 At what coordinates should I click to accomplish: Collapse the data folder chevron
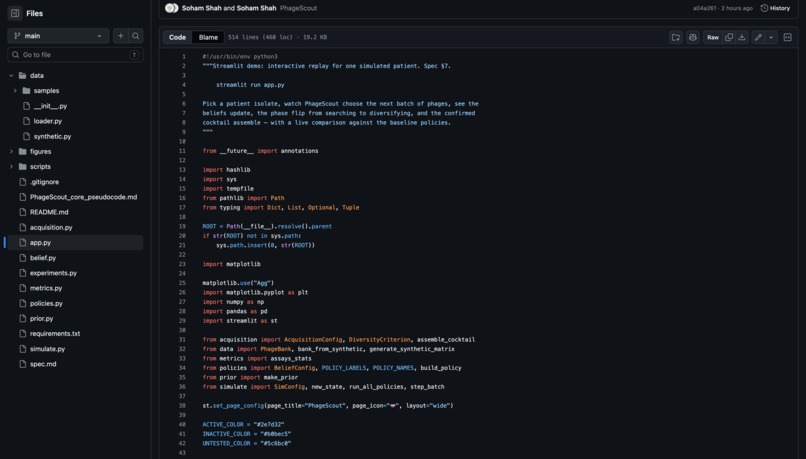[x=11, y=76]
